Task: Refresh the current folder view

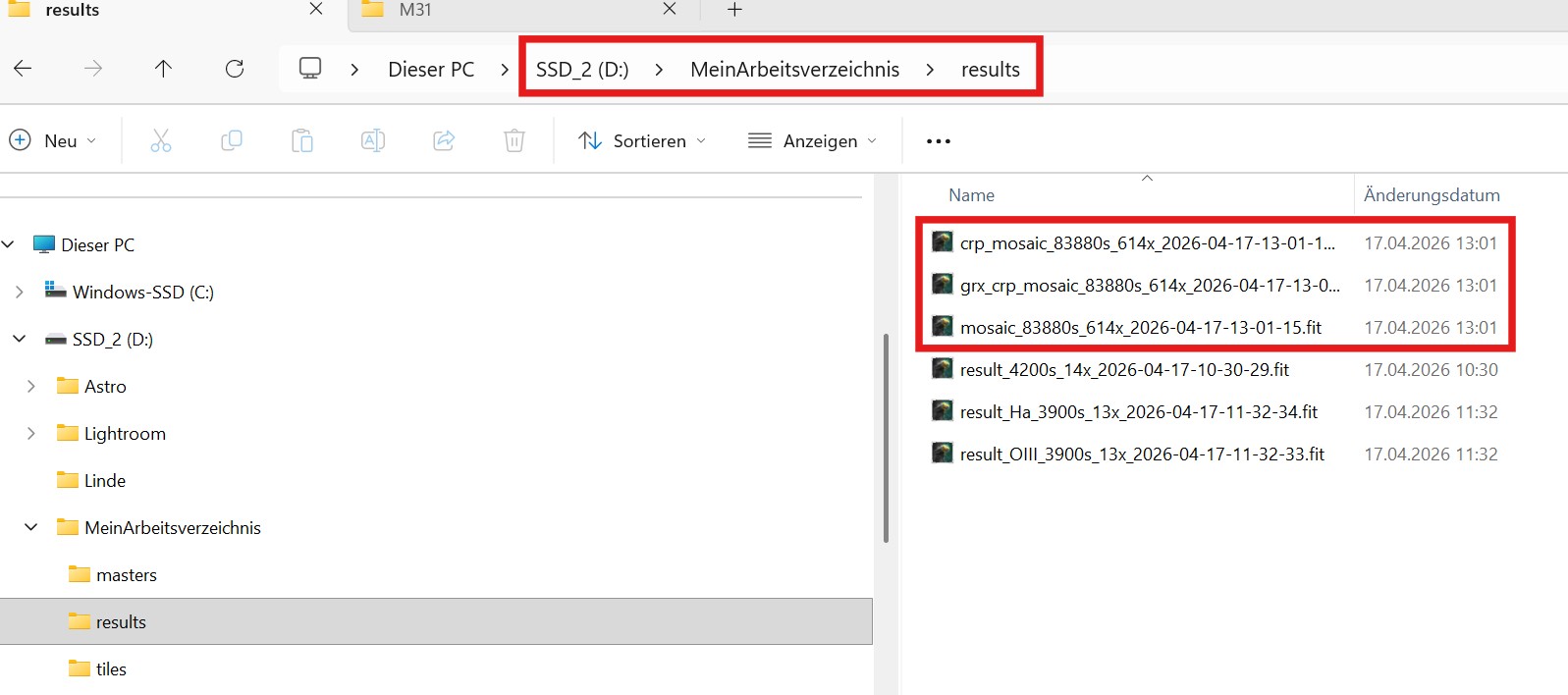Action: tap(235, 69)
